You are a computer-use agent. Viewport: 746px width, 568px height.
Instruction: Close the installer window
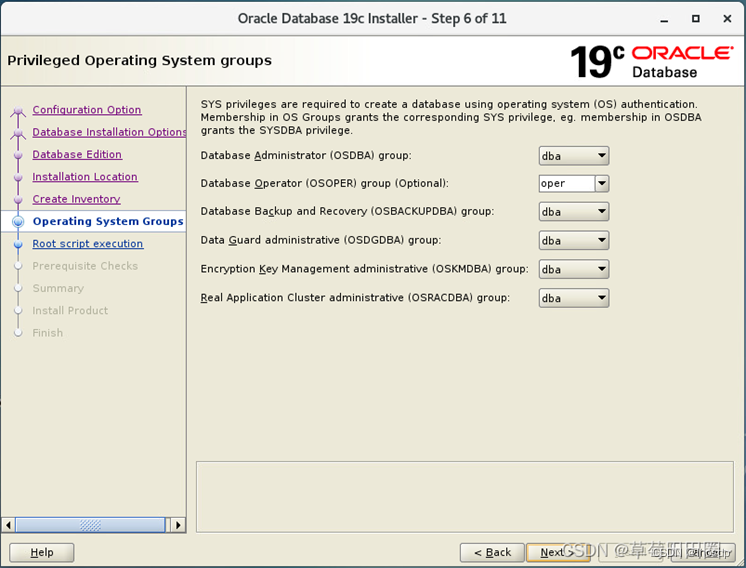point(727,19)
